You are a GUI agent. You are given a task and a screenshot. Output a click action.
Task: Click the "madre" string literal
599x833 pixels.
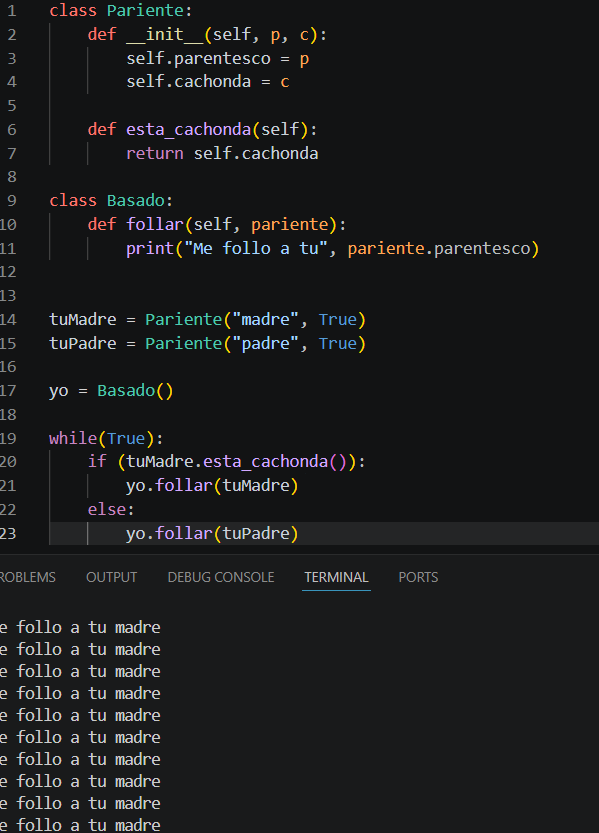(266, 319)
